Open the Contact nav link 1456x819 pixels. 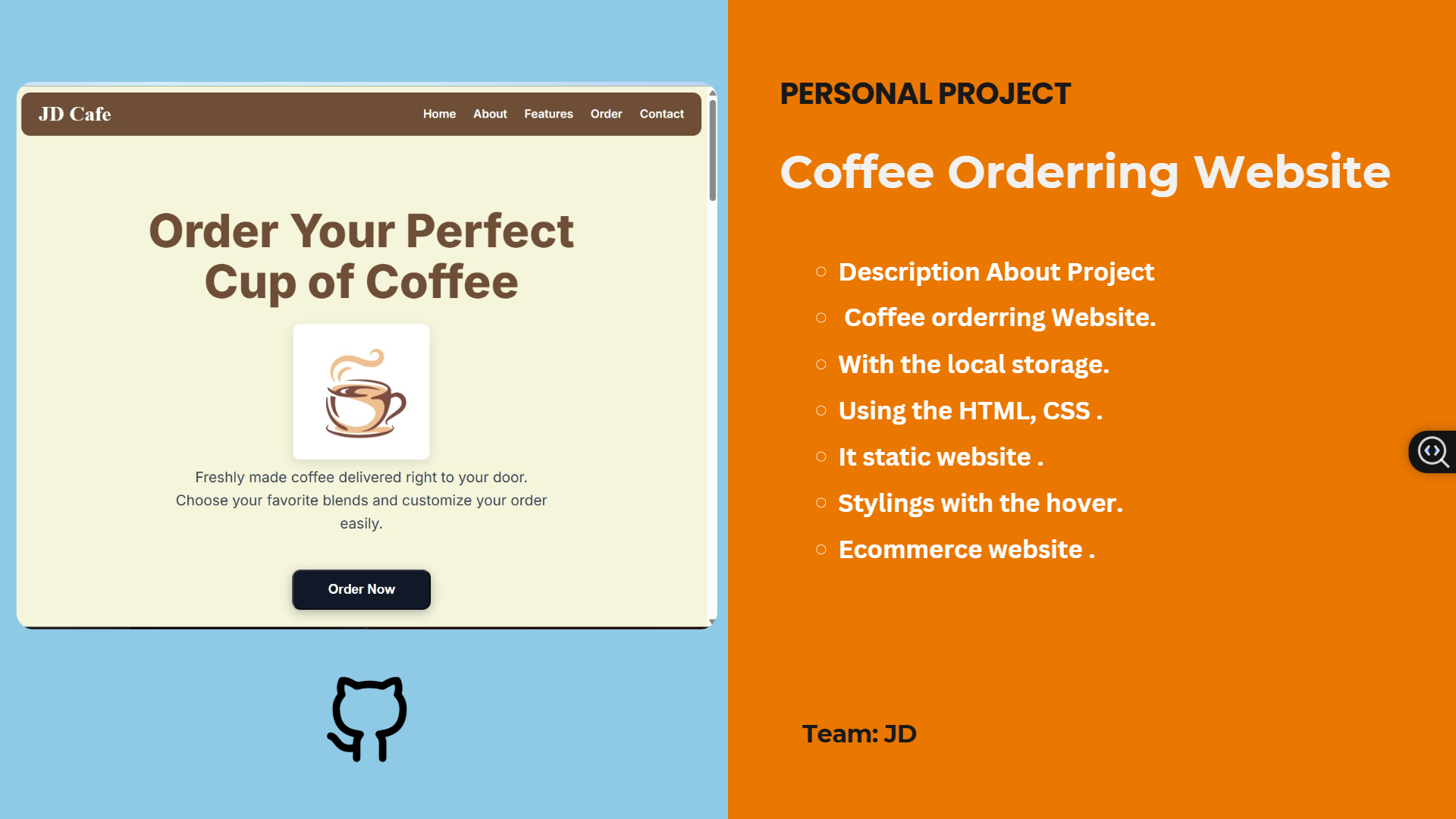click(661, 114)
